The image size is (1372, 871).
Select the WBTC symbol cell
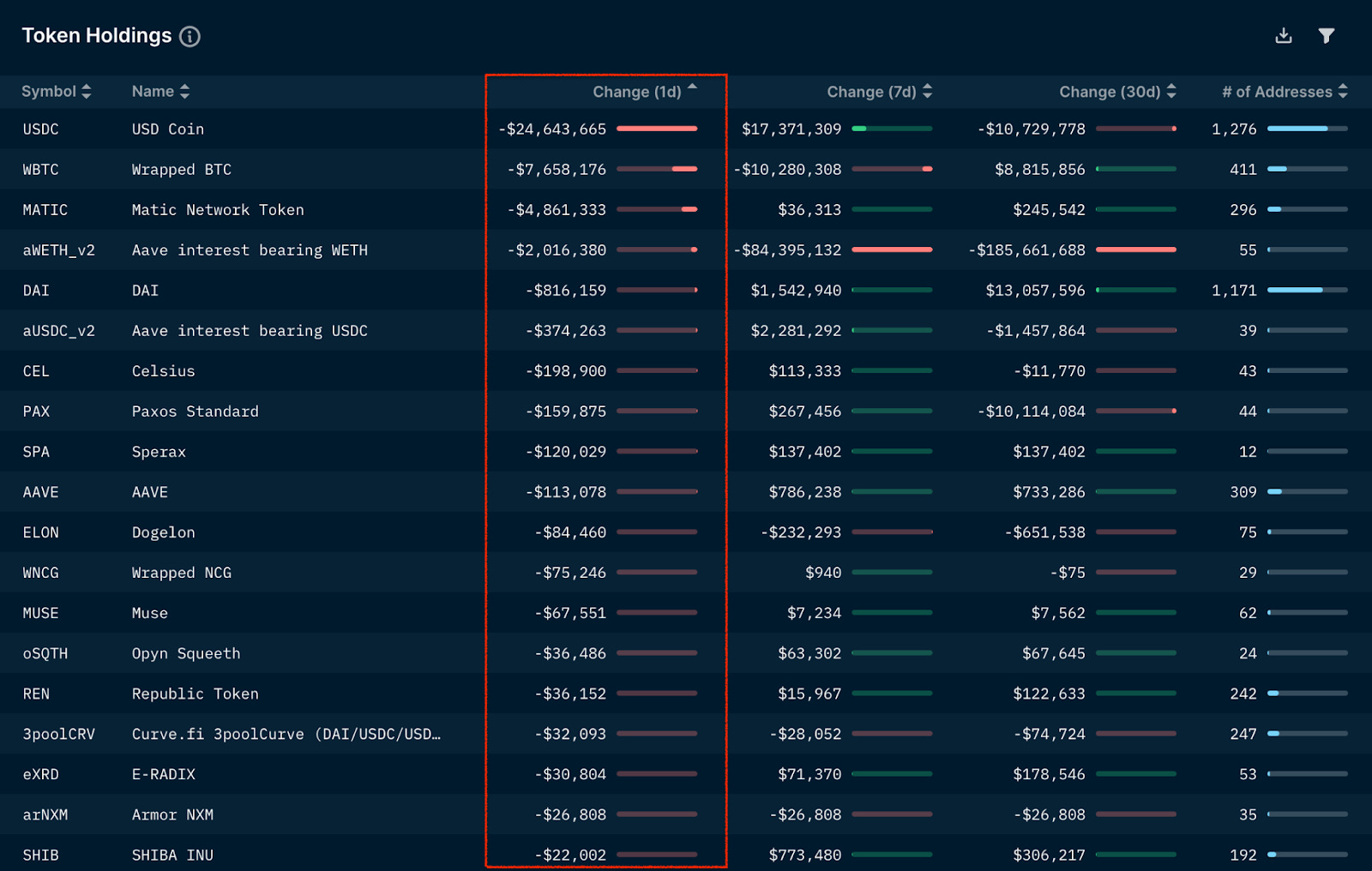click(41, 170)
